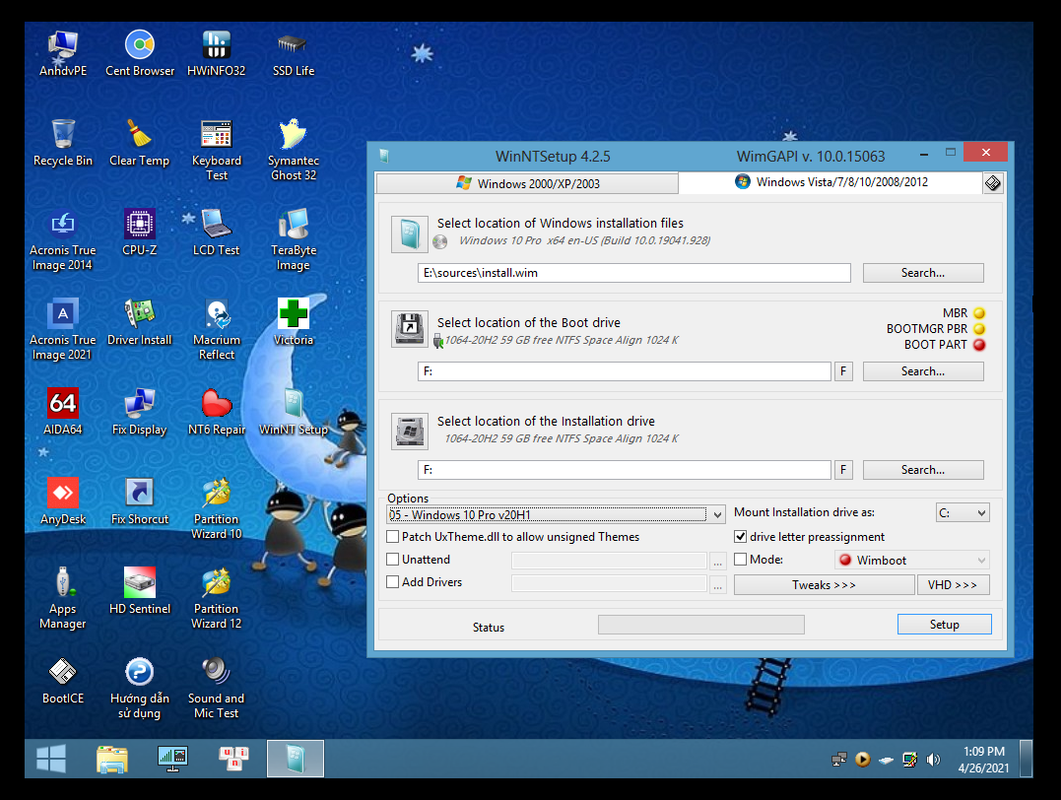Uncheck drive letter preassignment
Screen dimensions: 1061x800
pyautogui.click(x=740, y=537)
